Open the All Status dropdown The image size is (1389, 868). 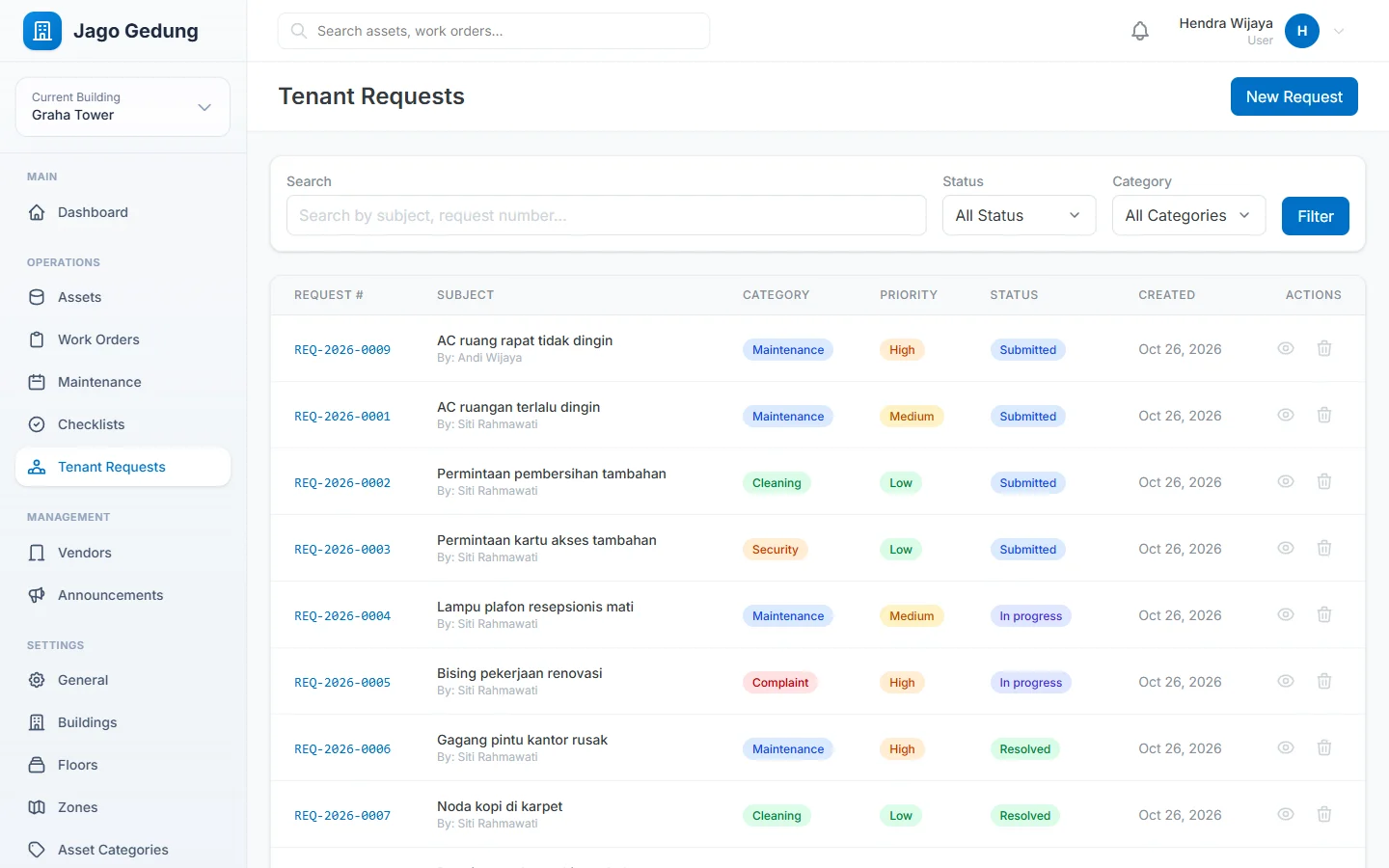pos(1019,215)
